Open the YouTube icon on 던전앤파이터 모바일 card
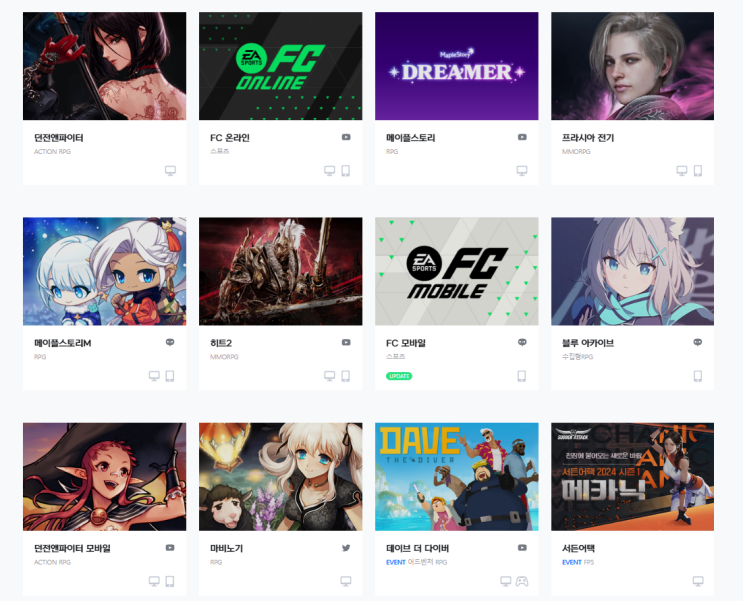This screenshot has width=743, height=601. tap(170, 548)
